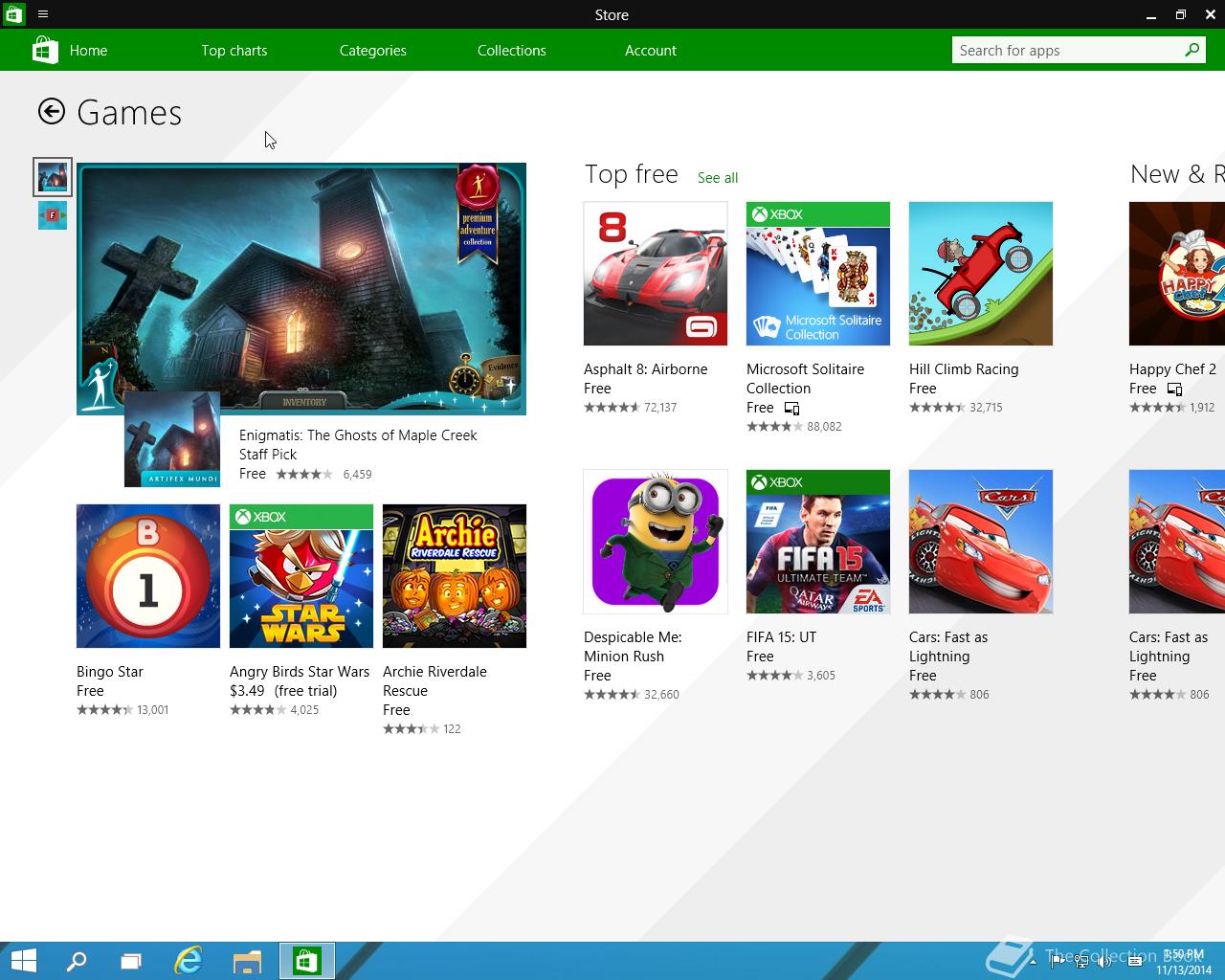Go back using the arrow beside Games
Screen dimensions: 1225x980
(52, 112)
